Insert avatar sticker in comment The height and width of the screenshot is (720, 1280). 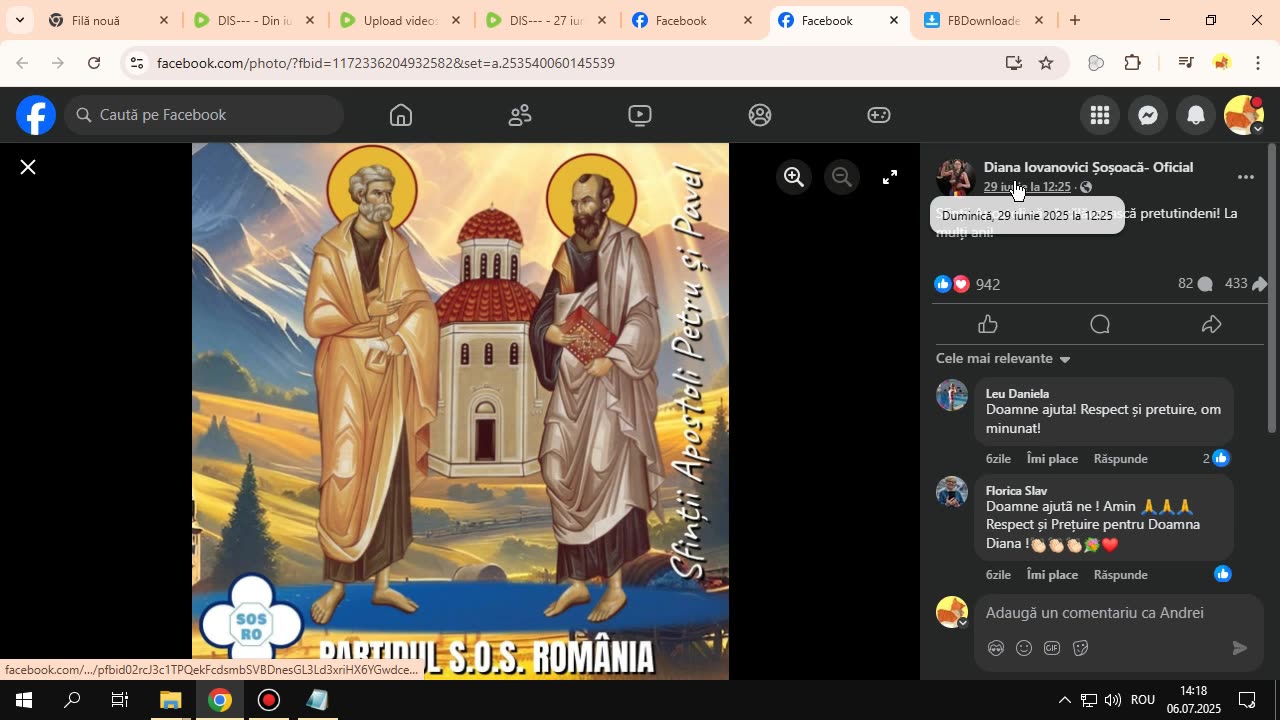tap(995, 648)
